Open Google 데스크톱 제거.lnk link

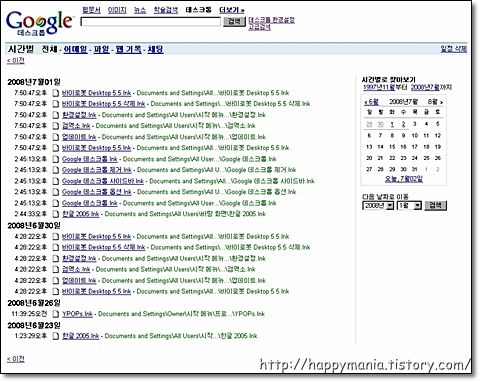point(97,170)
